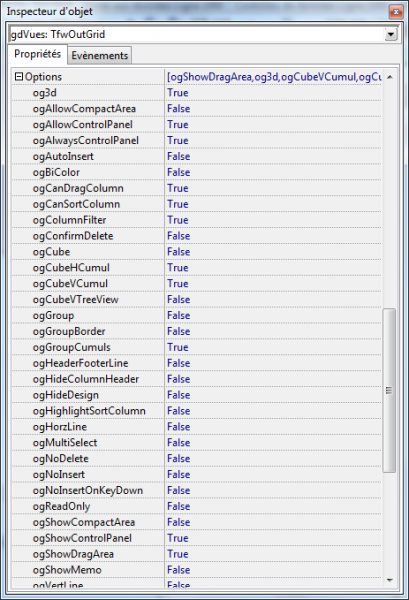
Task: Click the scrollbar down arrow
Action: tap(389, 580)
